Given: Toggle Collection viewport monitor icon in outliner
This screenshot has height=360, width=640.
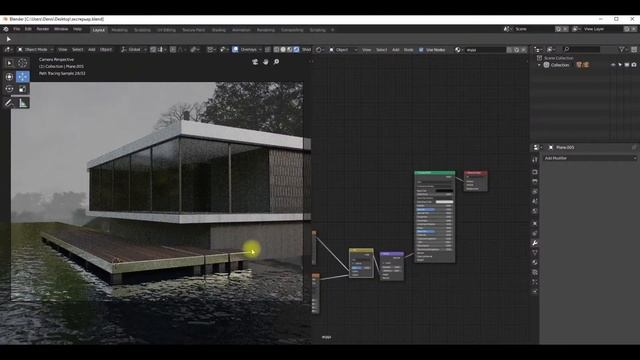Looking at the screenshot, I should 627,65.
